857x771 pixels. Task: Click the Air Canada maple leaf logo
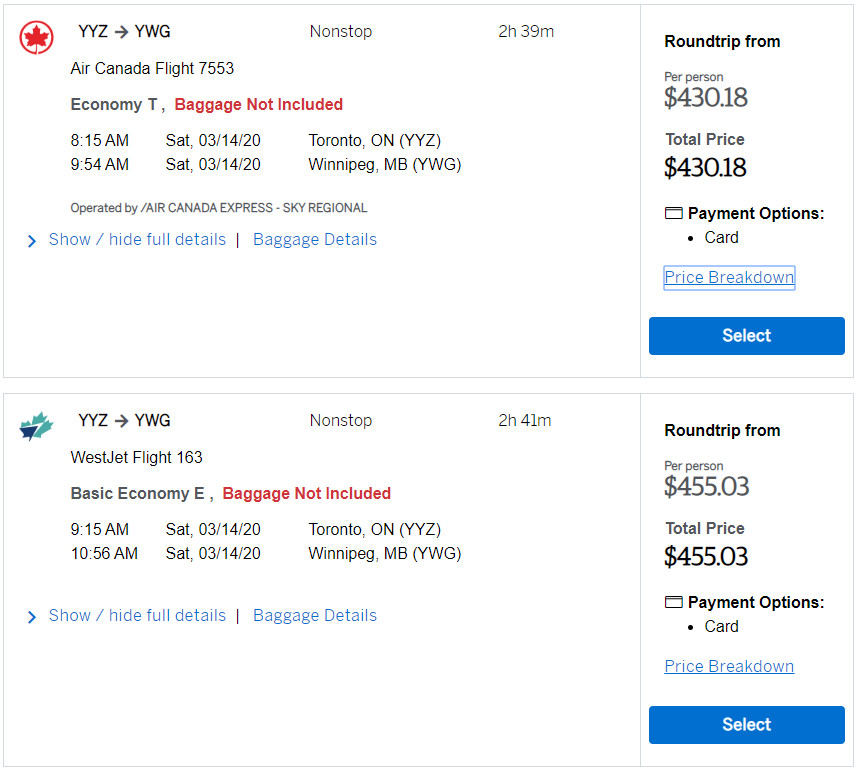coord(36,38)
